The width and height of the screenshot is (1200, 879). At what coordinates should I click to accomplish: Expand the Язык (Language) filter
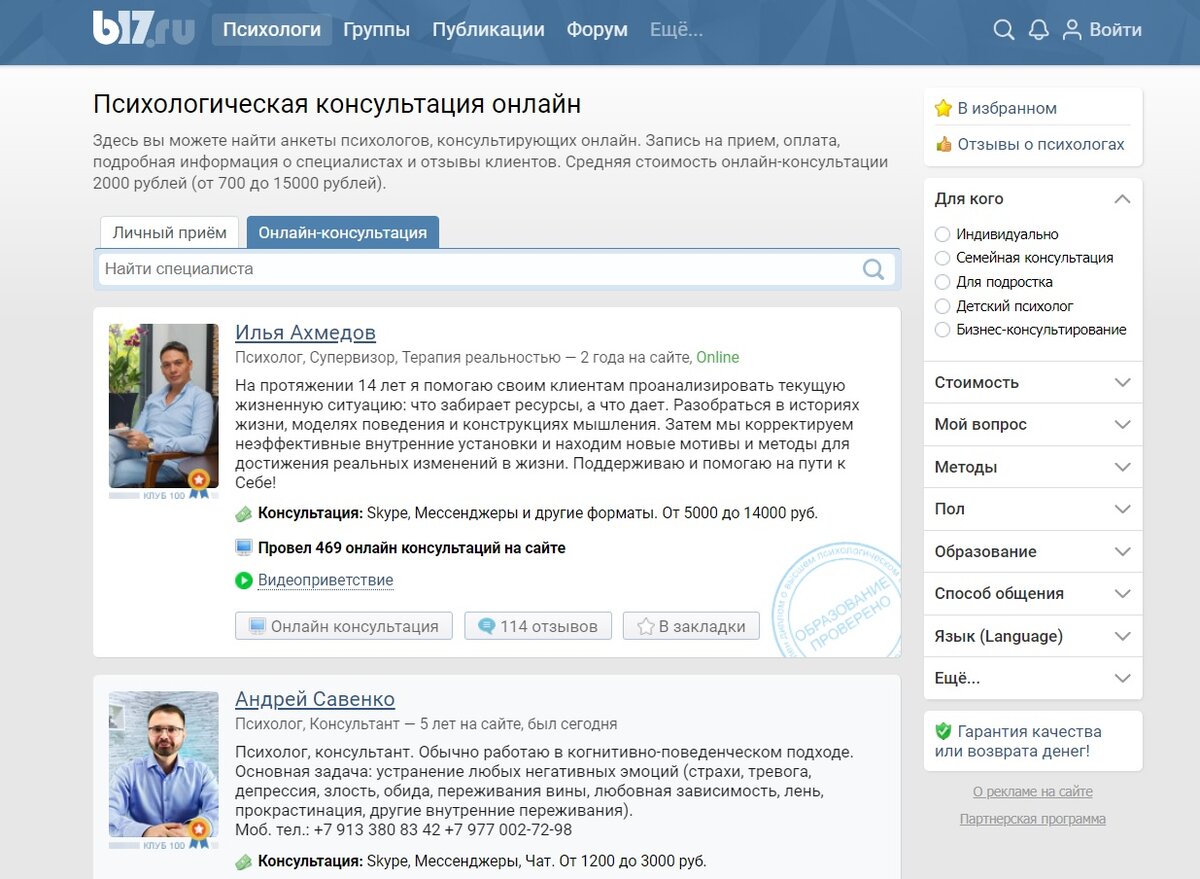tap(1033, 636)
